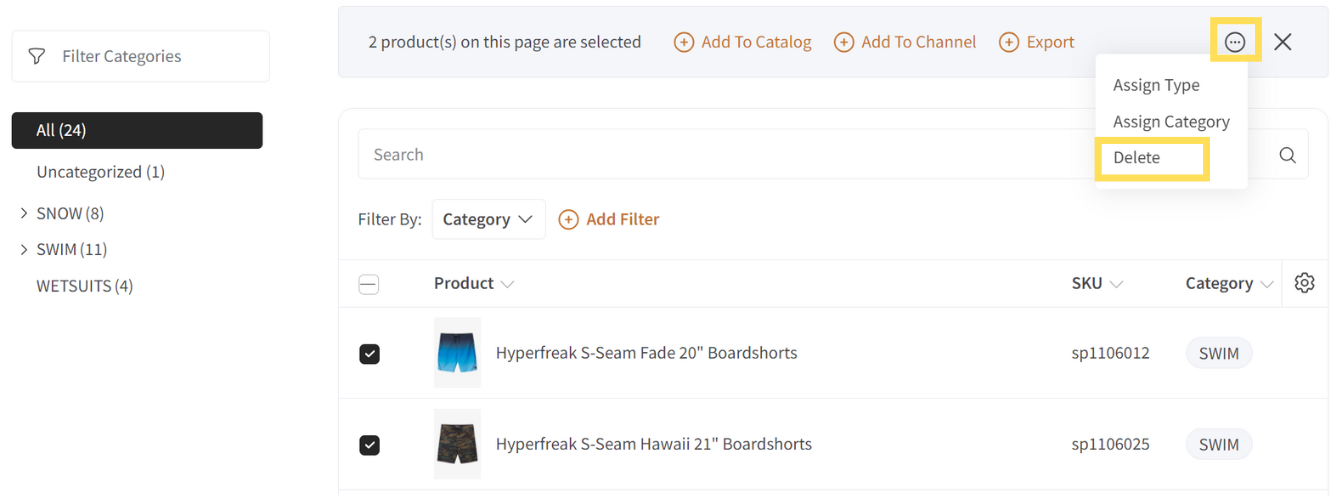1343x503 pixels.
Task: Click the Add To Channel button
Action: [905, 42]
